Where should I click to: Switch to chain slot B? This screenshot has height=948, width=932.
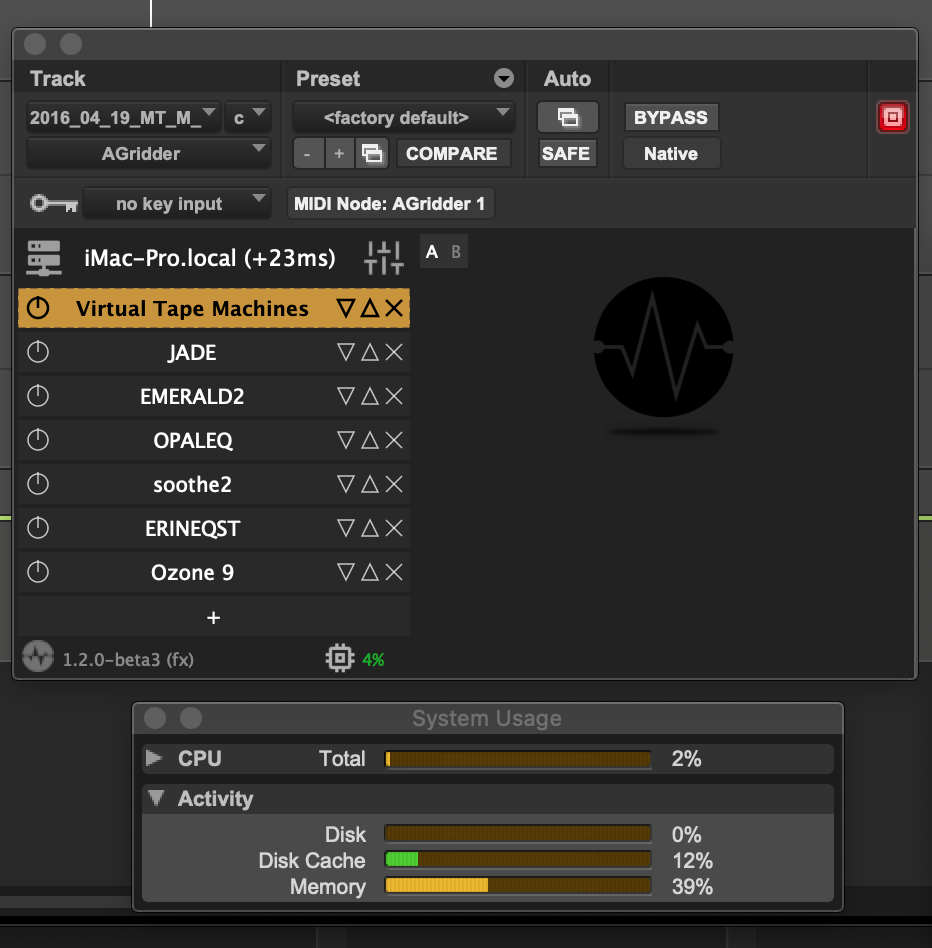pos(456,252)
